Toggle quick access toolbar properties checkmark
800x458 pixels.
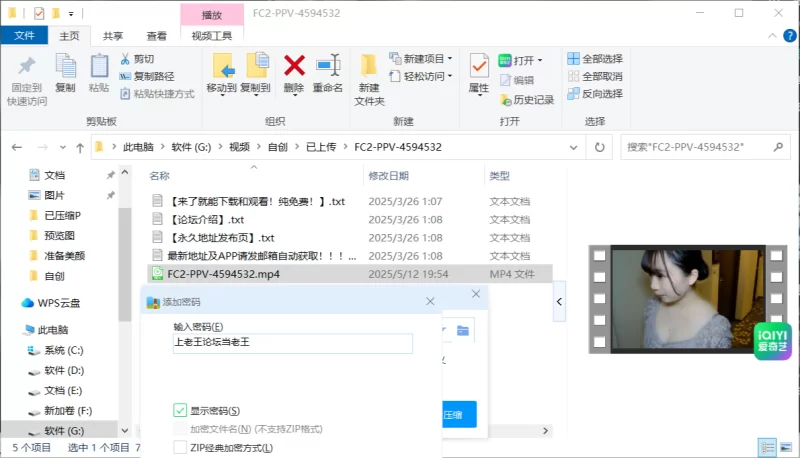pos(39,13)
